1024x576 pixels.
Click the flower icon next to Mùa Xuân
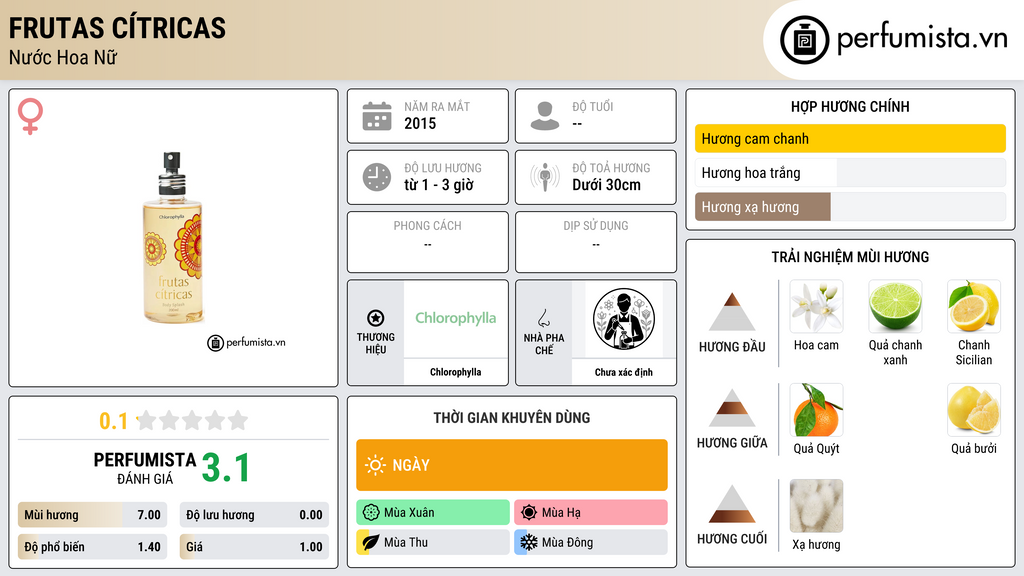click(x=371, y=513)
